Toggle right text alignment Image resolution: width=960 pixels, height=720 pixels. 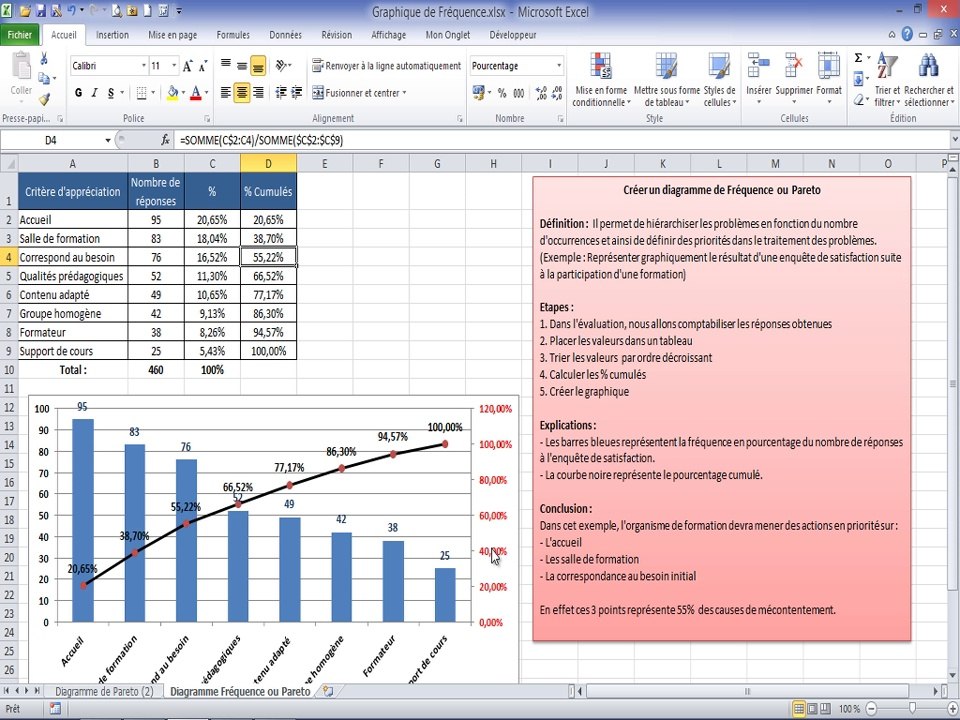point(258,93)
